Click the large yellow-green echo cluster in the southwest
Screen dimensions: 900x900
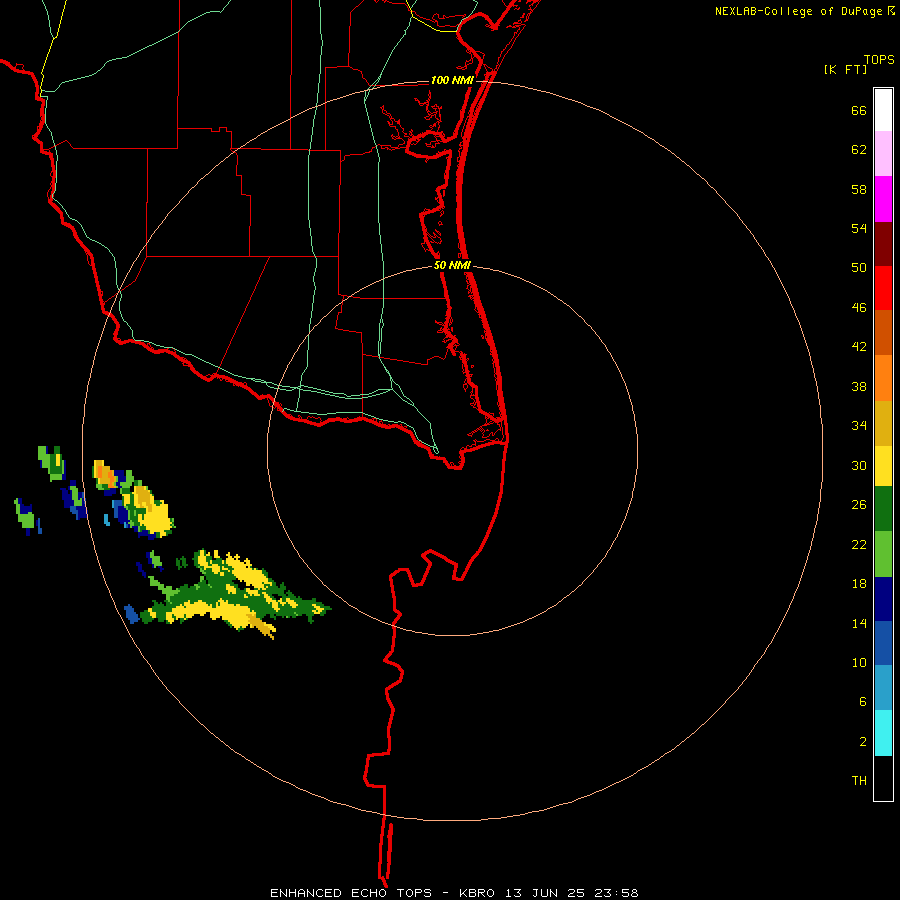(235, 594)
